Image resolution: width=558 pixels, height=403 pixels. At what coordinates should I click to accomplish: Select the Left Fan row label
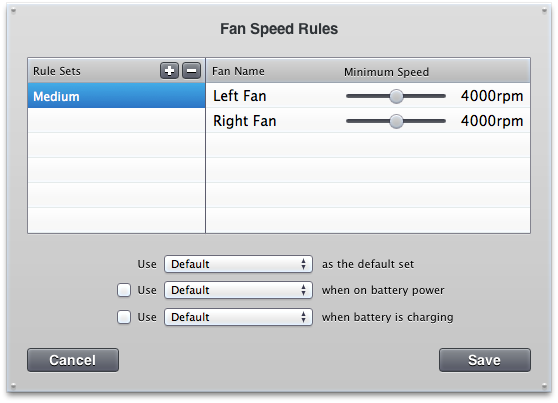tap(239, 96)
